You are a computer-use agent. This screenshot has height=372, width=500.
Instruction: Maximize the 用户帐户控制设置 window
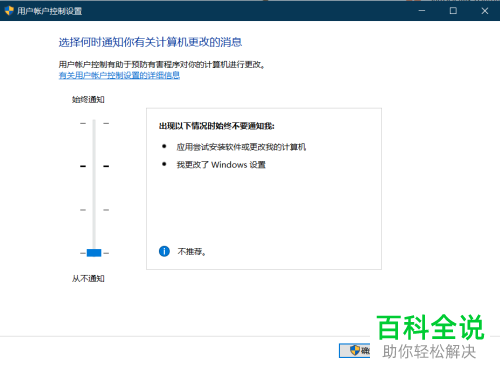[453, 11]
